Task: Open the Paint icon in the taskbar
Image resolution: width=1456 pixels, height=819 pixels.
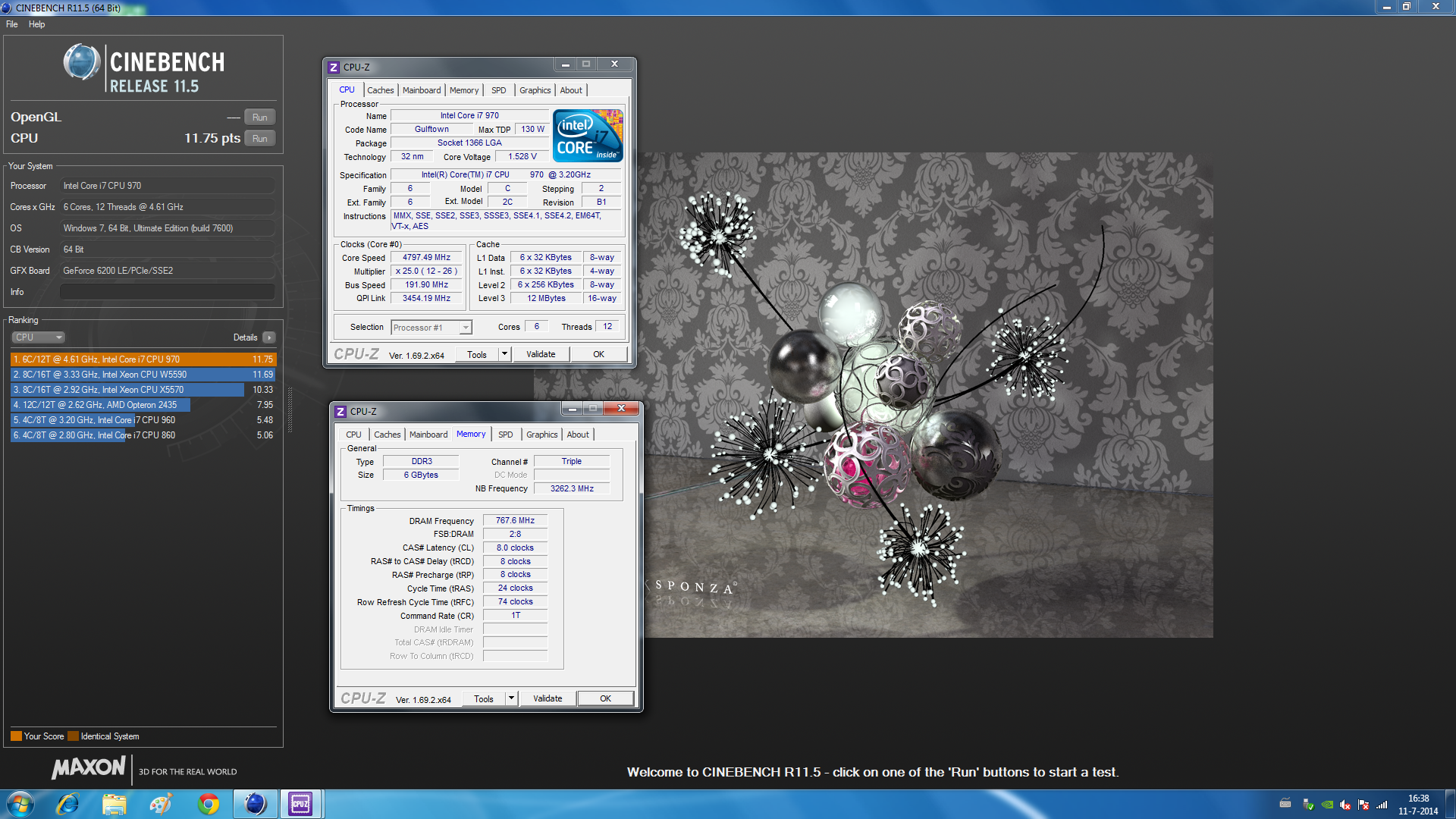Action: [161, 804]
